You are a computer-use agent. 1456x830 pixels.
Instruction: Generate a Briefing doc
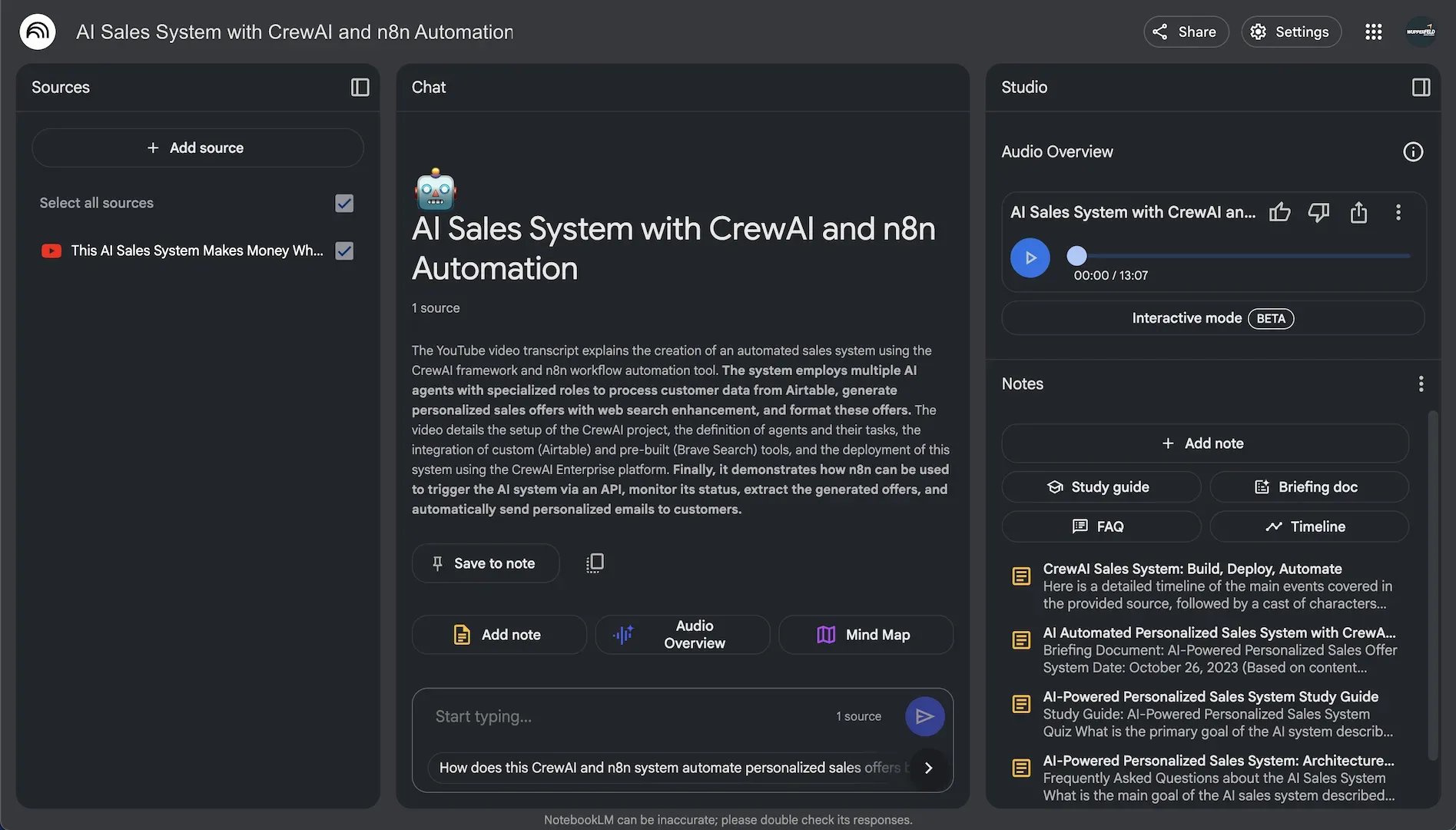pyautogui.click(x=1308, y=486)
